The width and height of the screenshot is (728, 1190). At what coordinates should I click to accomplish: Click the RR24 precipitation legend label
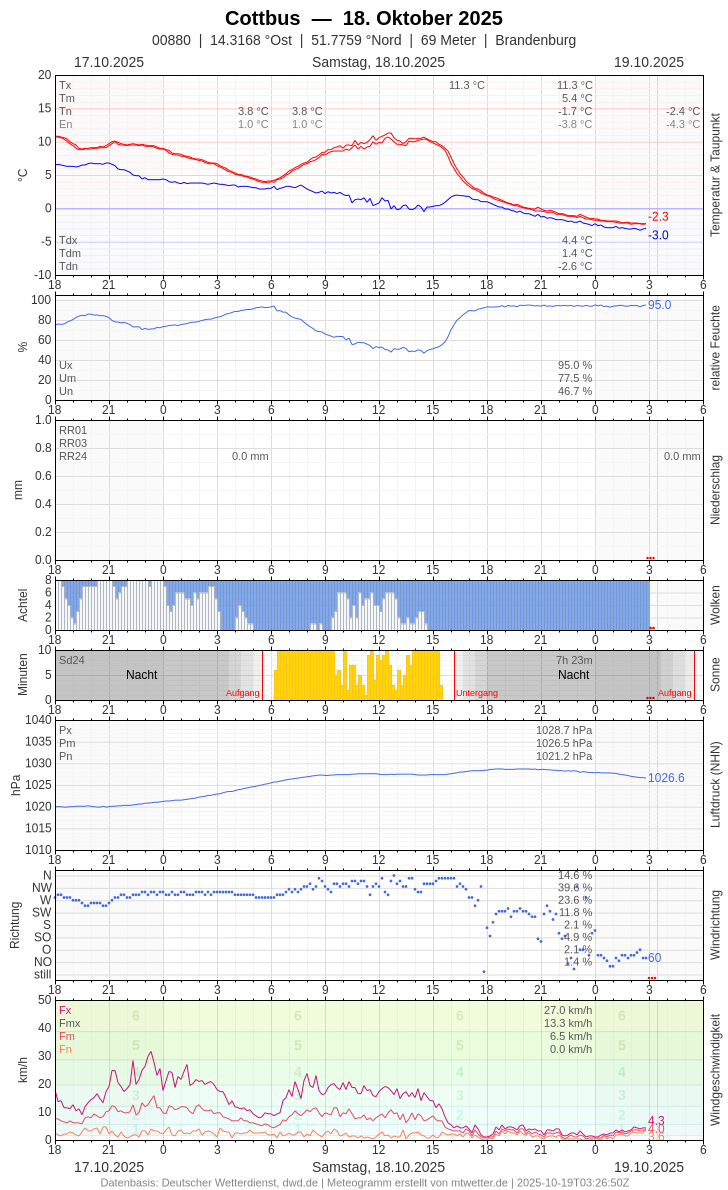tap(73, 456)
